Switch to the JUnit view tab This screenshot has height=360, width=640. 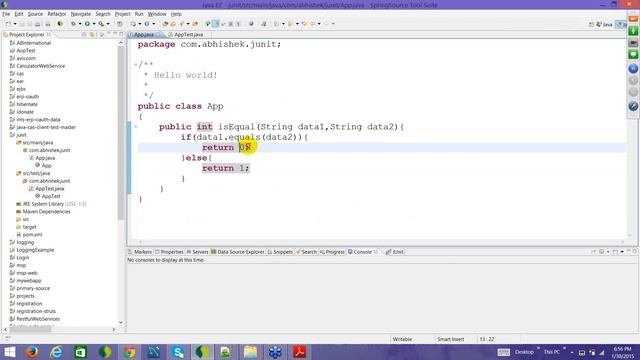point(395,252)
